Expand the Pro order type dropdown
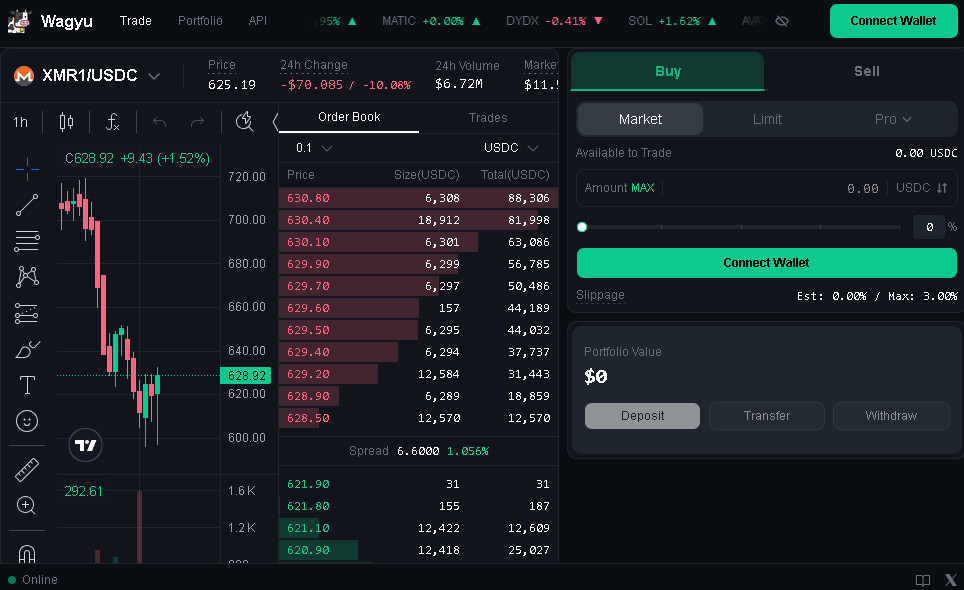 (893, 119)
